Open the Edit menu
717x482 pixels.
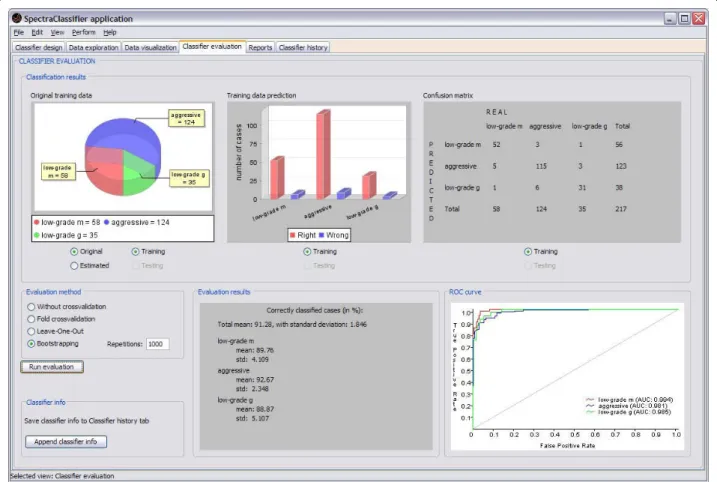pos(37,32)
